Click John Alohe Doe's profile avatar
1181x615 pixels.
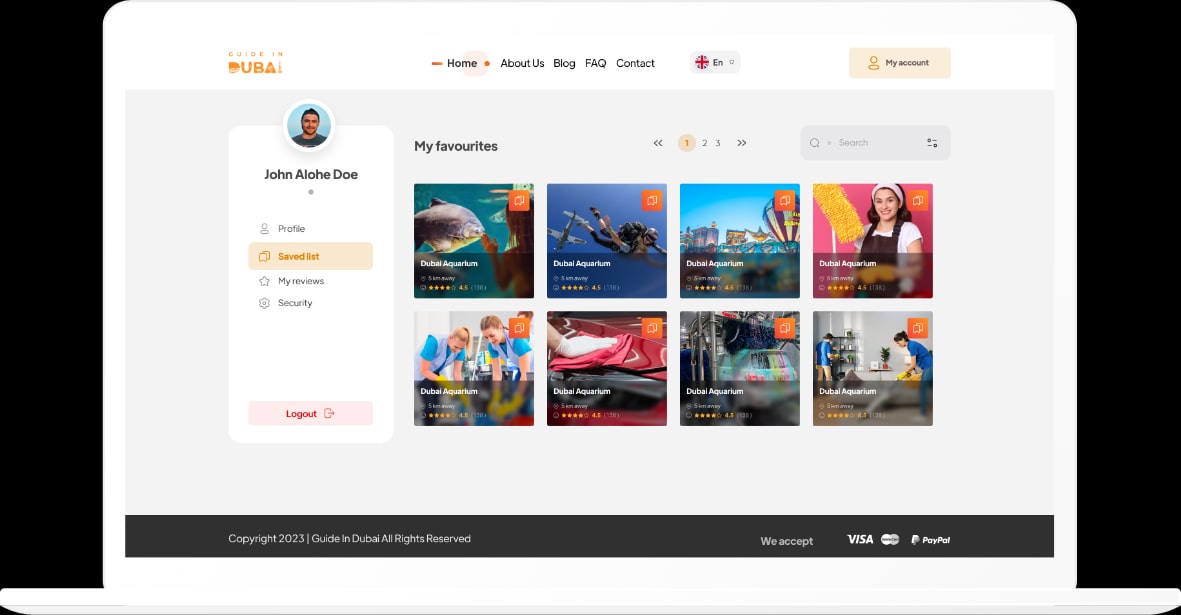[x=309, y=126]
